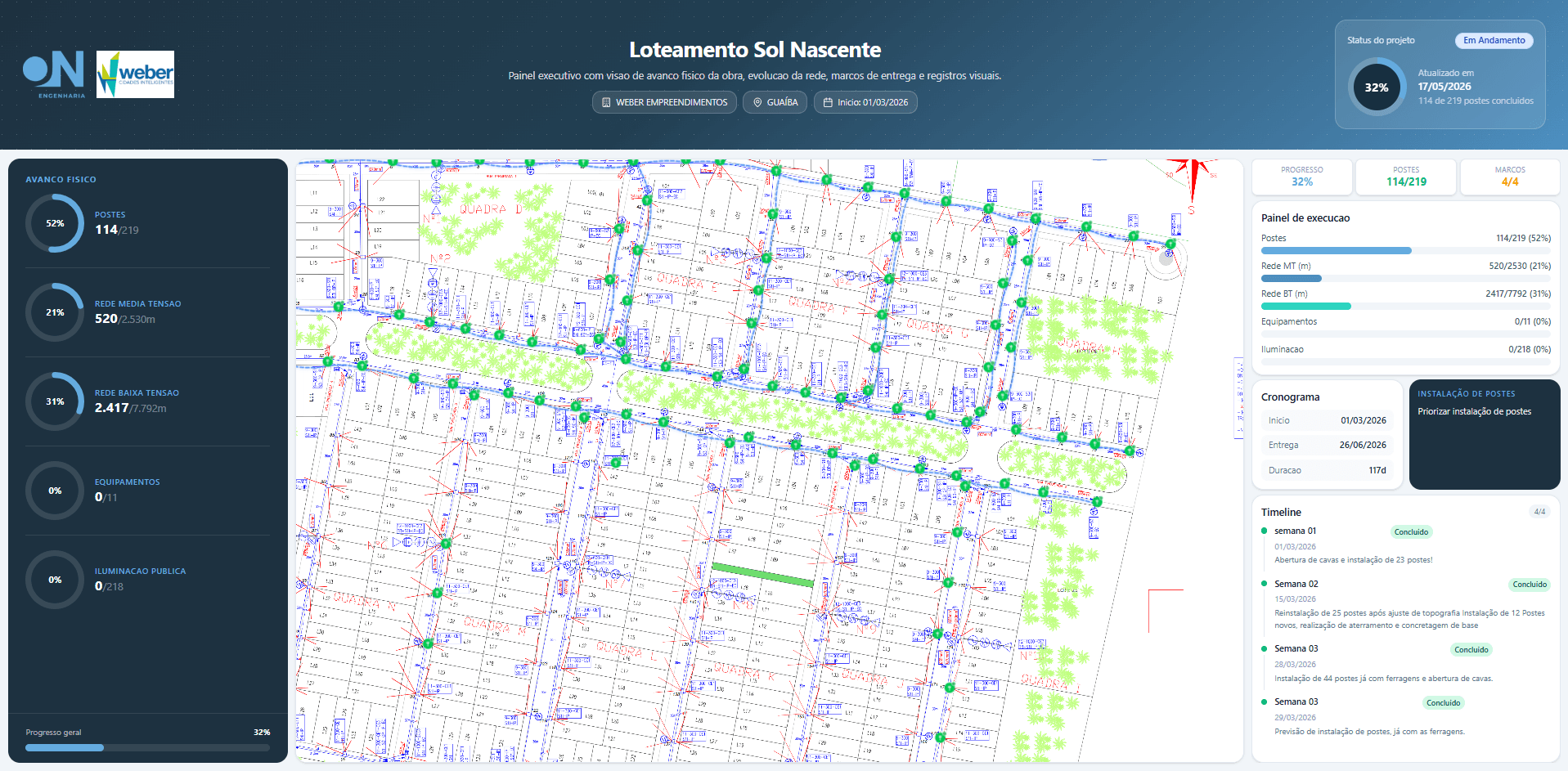Click the Painel de execucao heading

(x=1305, y=218)
